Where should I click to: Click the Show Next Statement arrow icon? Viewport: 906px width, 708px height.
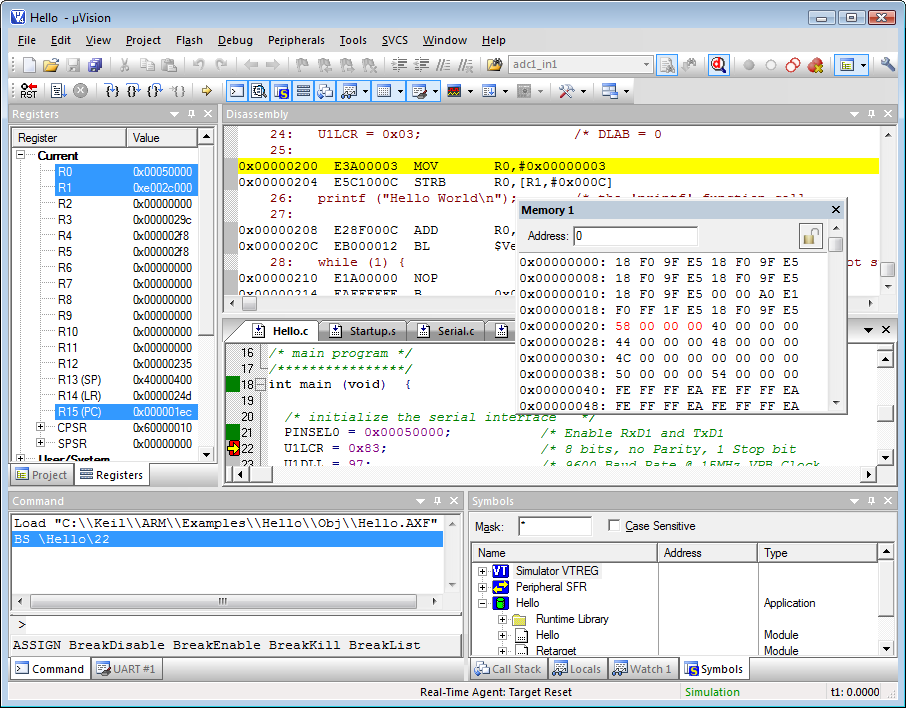pos(207,91)
